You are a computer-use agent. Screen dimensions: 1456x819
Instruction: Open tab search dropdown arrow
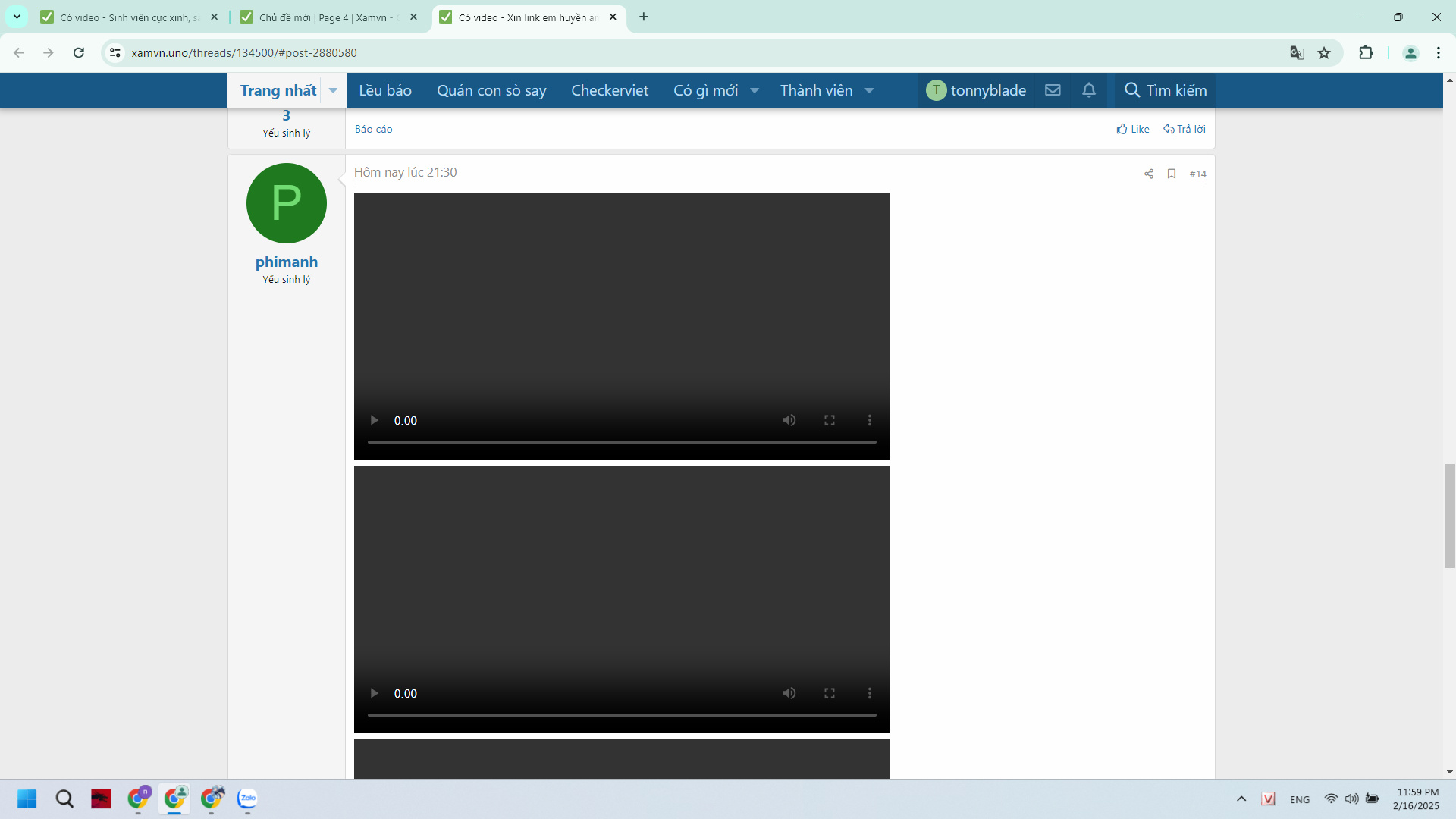[17, 17]
